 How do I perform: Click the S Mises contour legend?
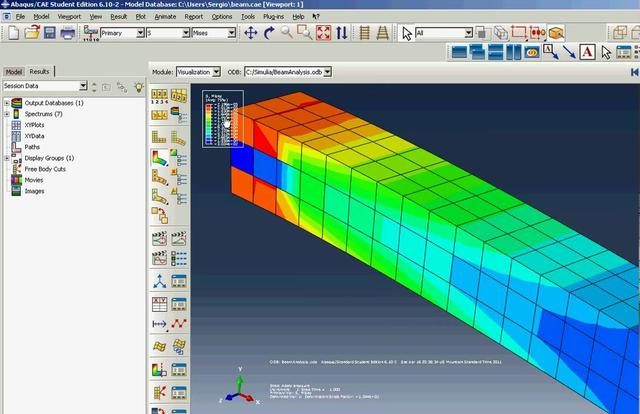coord(223,119)
